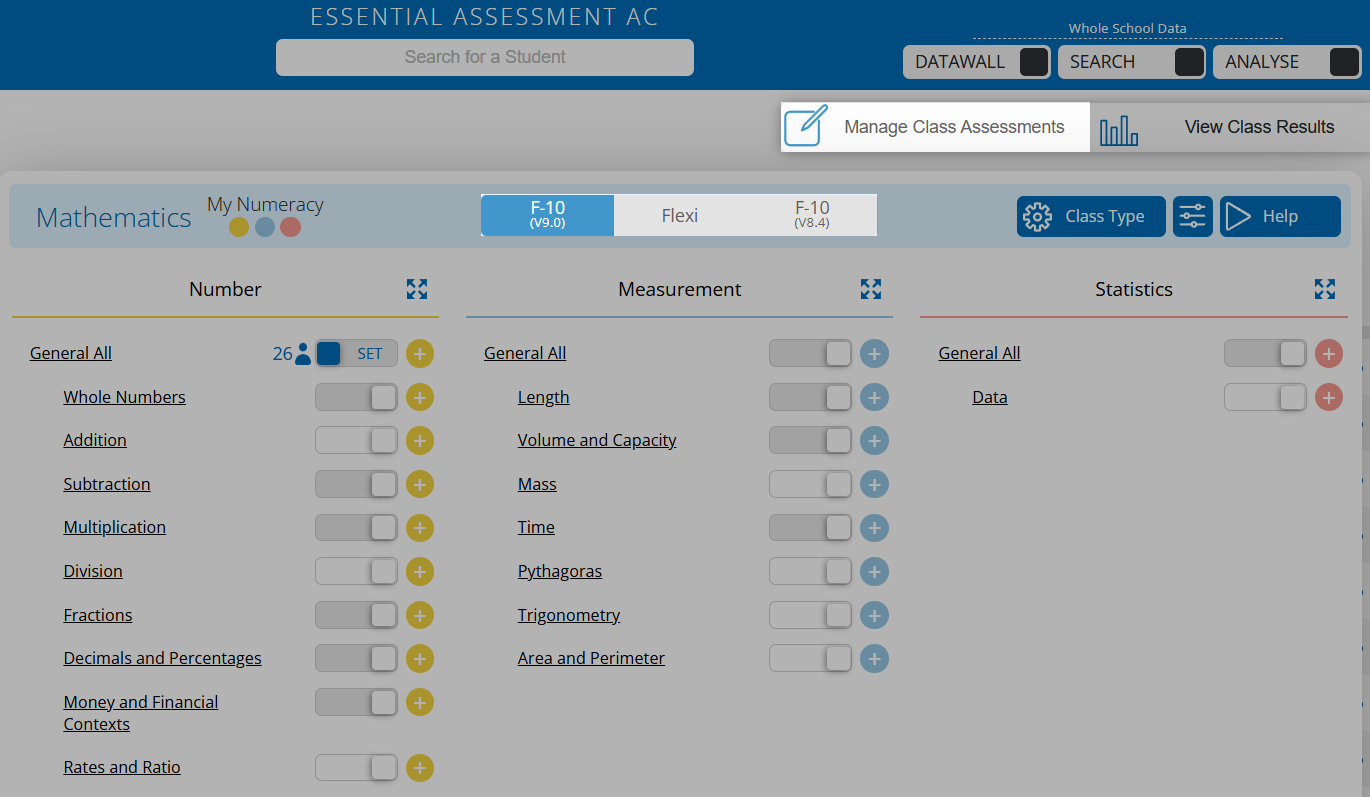
Task: Click the plus icon for Multiplication
Action: [x=420, y=527]
